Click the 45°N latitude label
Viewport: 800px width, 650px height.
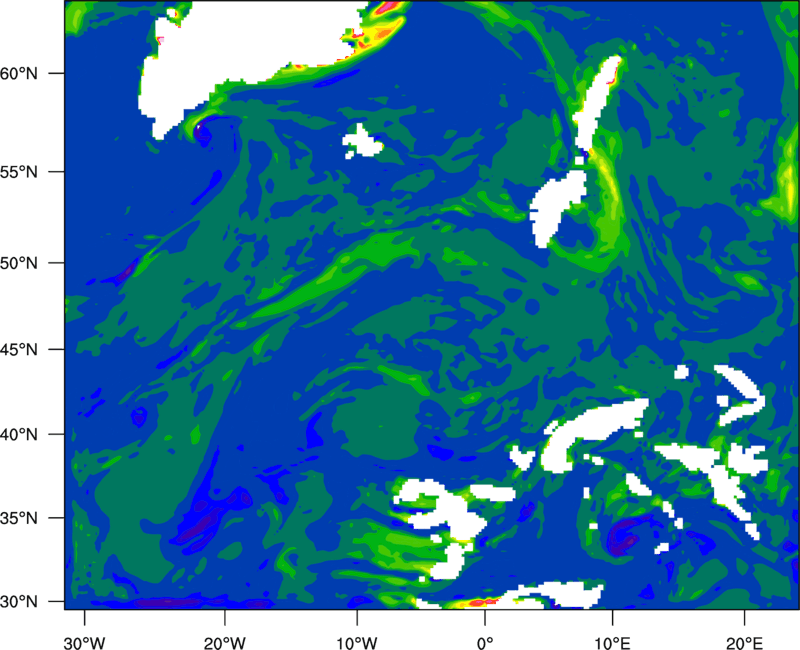(x=19, y=349)
